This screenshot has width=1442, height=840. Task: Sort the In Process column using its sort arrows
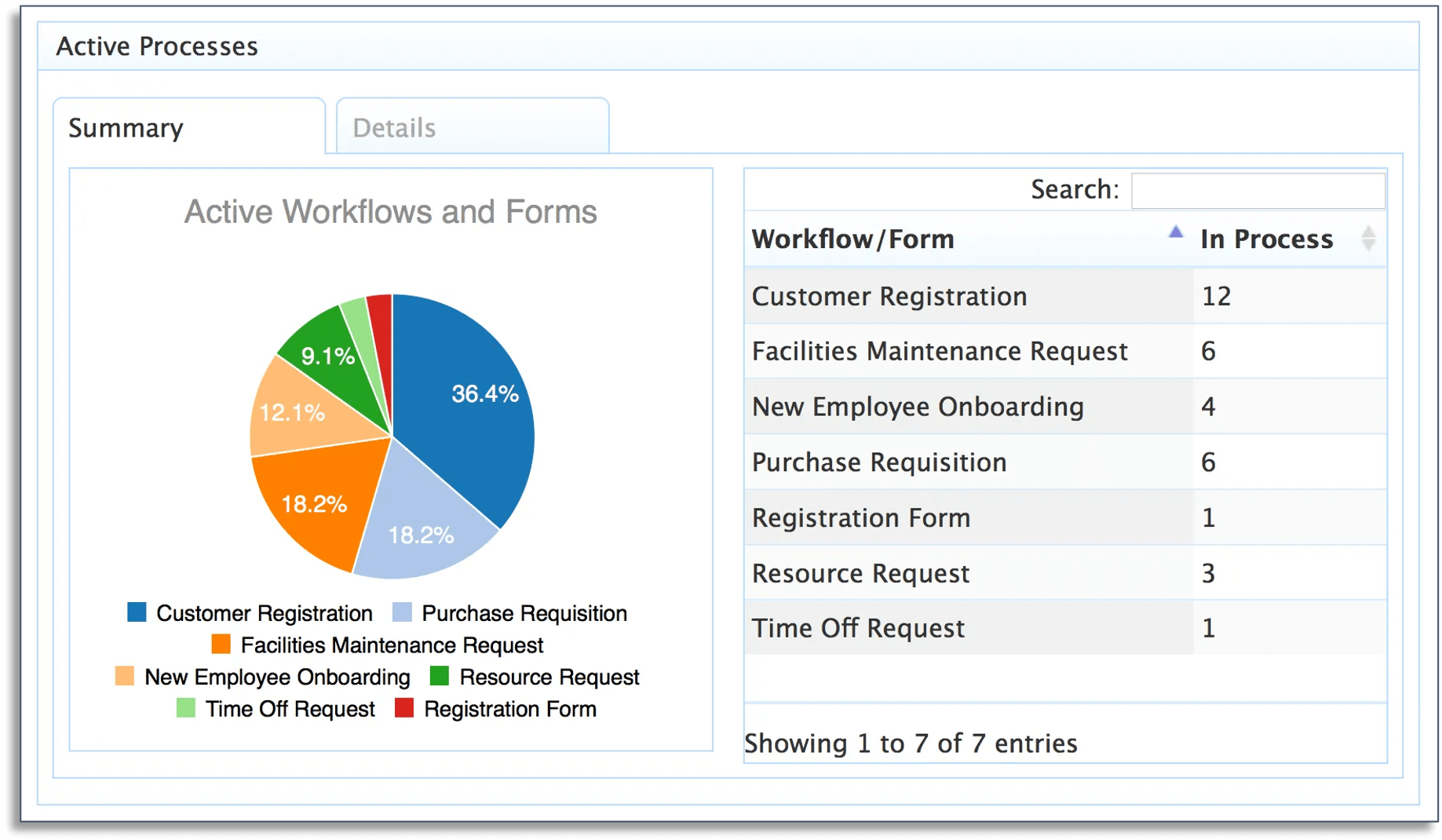1371,239
